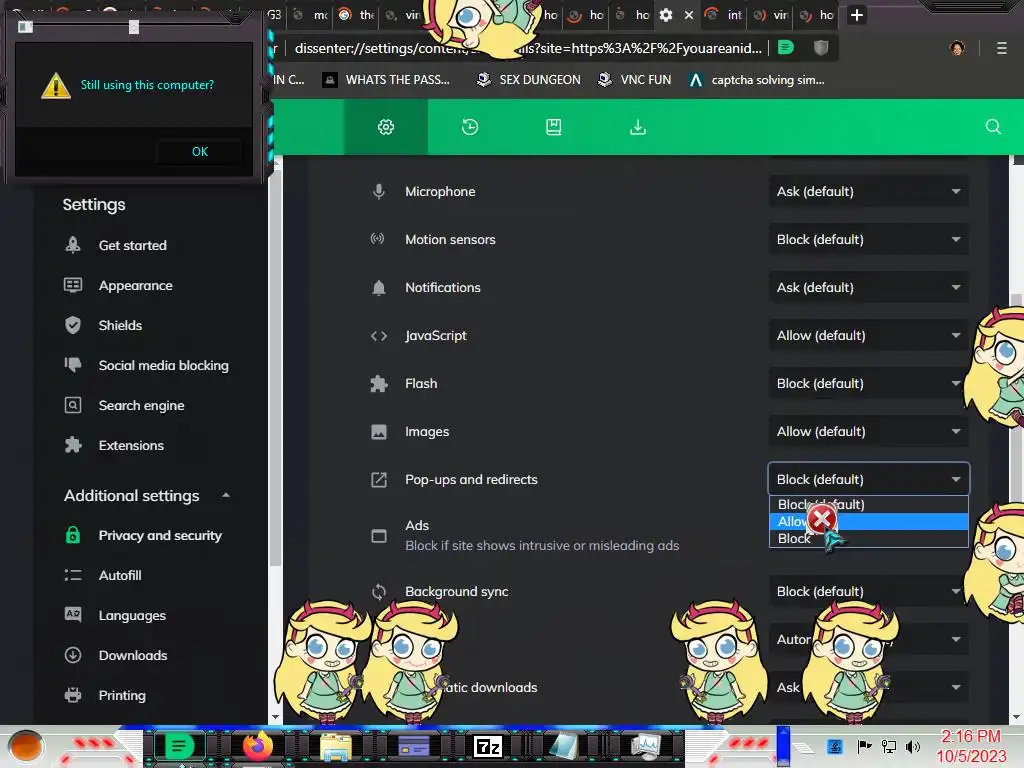Open the JavaScript permission dropdown
Image resolution: width=1024 pixels, height=768 pixels.
pyautogui.click(x=869, y=336)
